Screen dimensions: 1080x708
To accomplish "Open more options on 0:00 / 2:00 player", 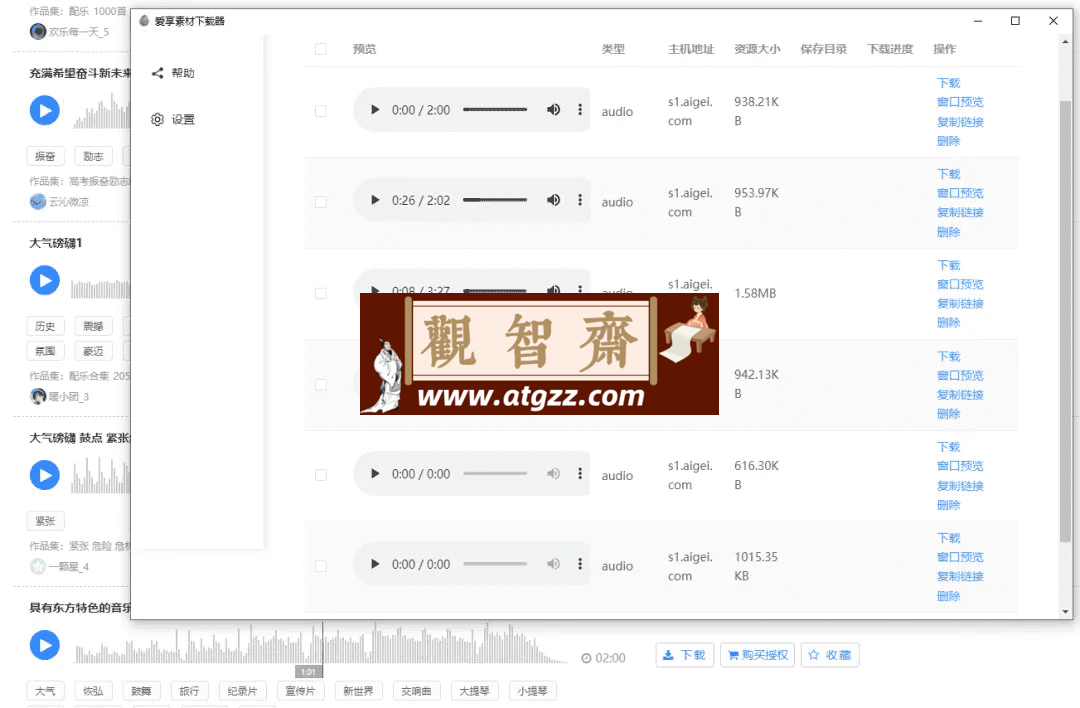I will pos(580,110).
